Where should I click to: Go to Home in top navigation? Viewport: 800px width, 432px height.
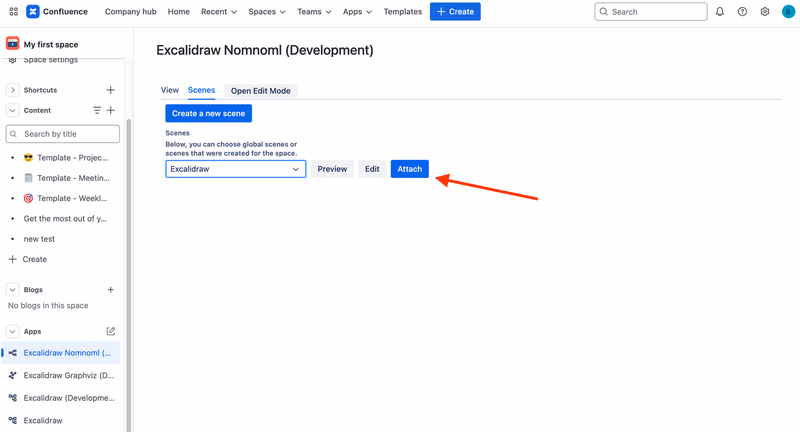point(179,12)
